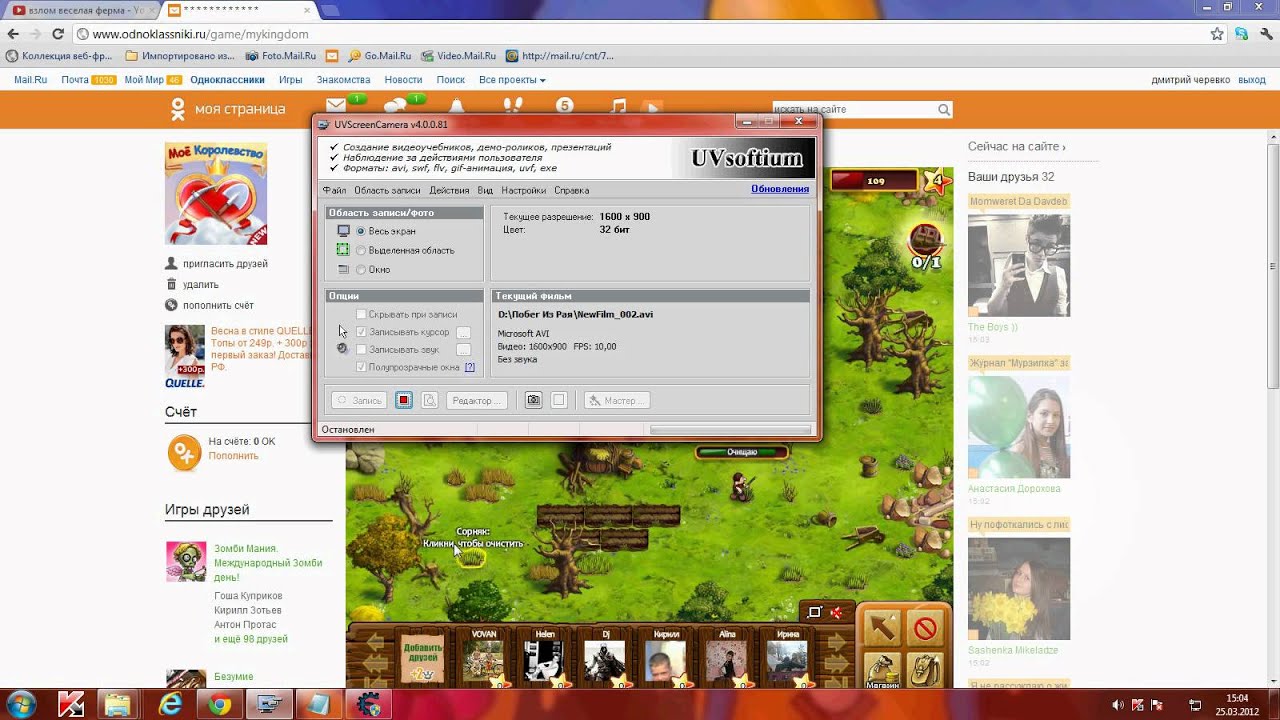Viewport: 1280px width, 720px height.
Task: Click the volume speaker tray icon
Action: pyautogui.click(x=1117, y=705)
